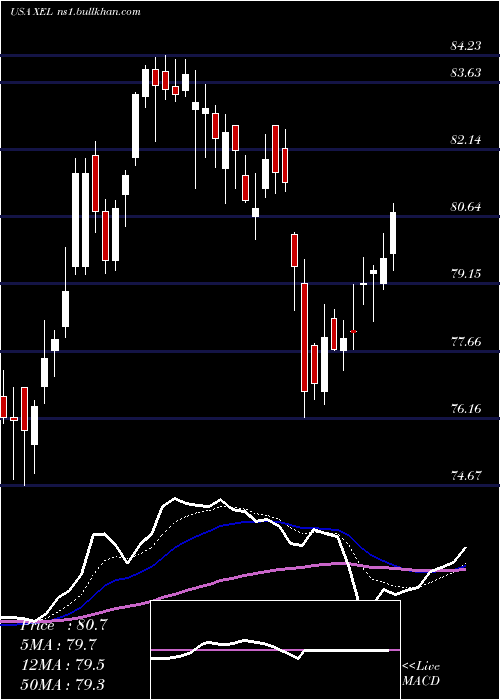Viewport: 500px width, 700px height.
Task: Click the 82.14 price level label
Action: point(466,140)
